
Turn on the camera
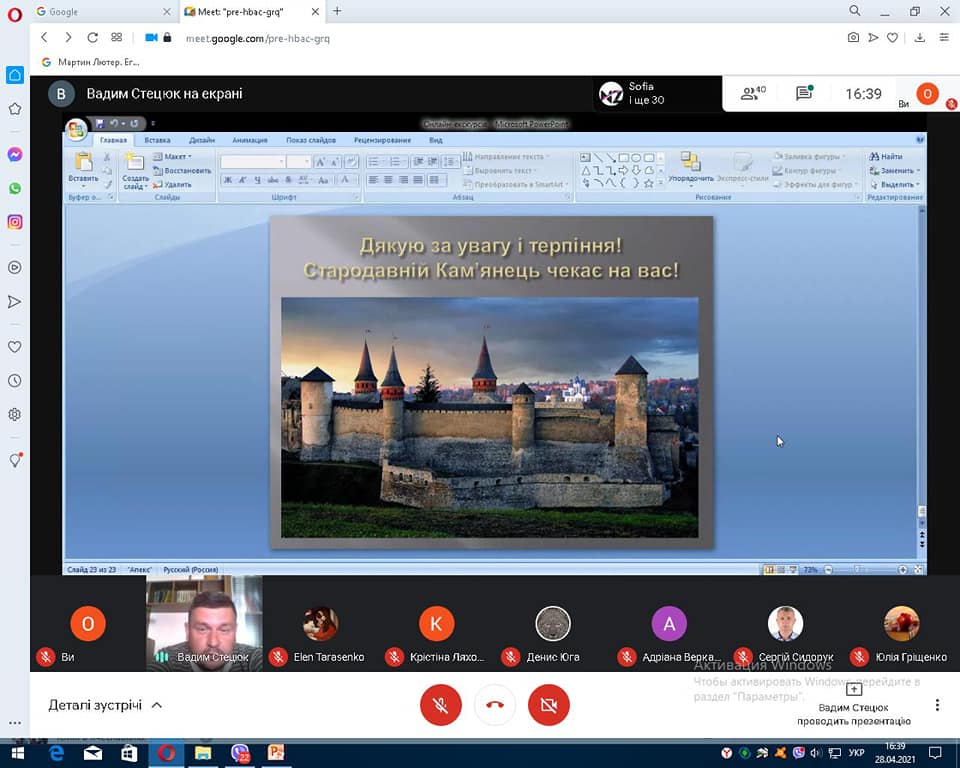pyautogui.click(x=548, y=705)
